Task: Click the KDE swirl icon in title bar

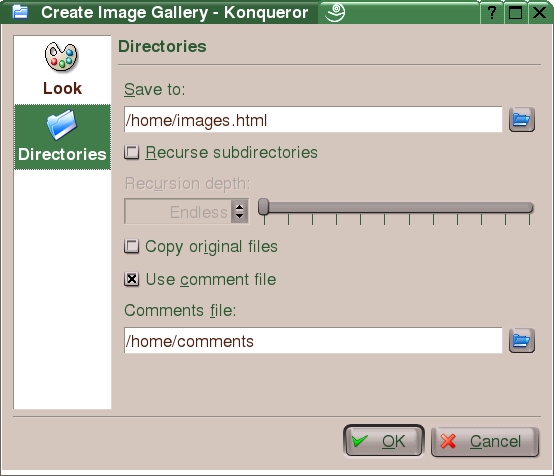Action: [335, 12]
